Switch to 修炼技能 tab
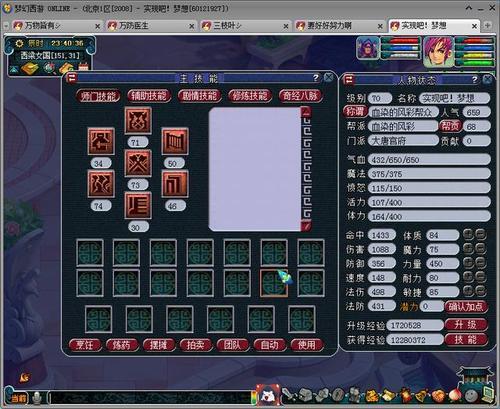This screenshot has height=409, width=500. click(x=250, y=96)
